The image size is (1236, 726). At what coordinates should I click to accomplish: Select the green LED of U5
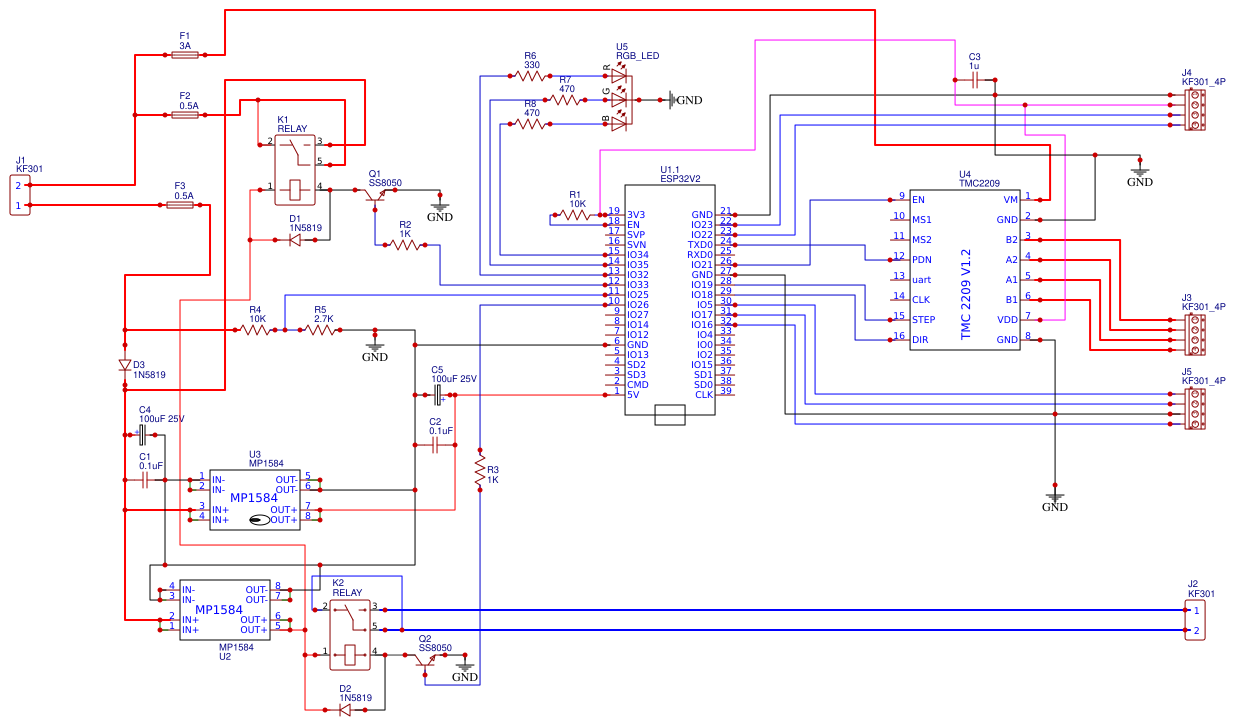click(618, 100)
